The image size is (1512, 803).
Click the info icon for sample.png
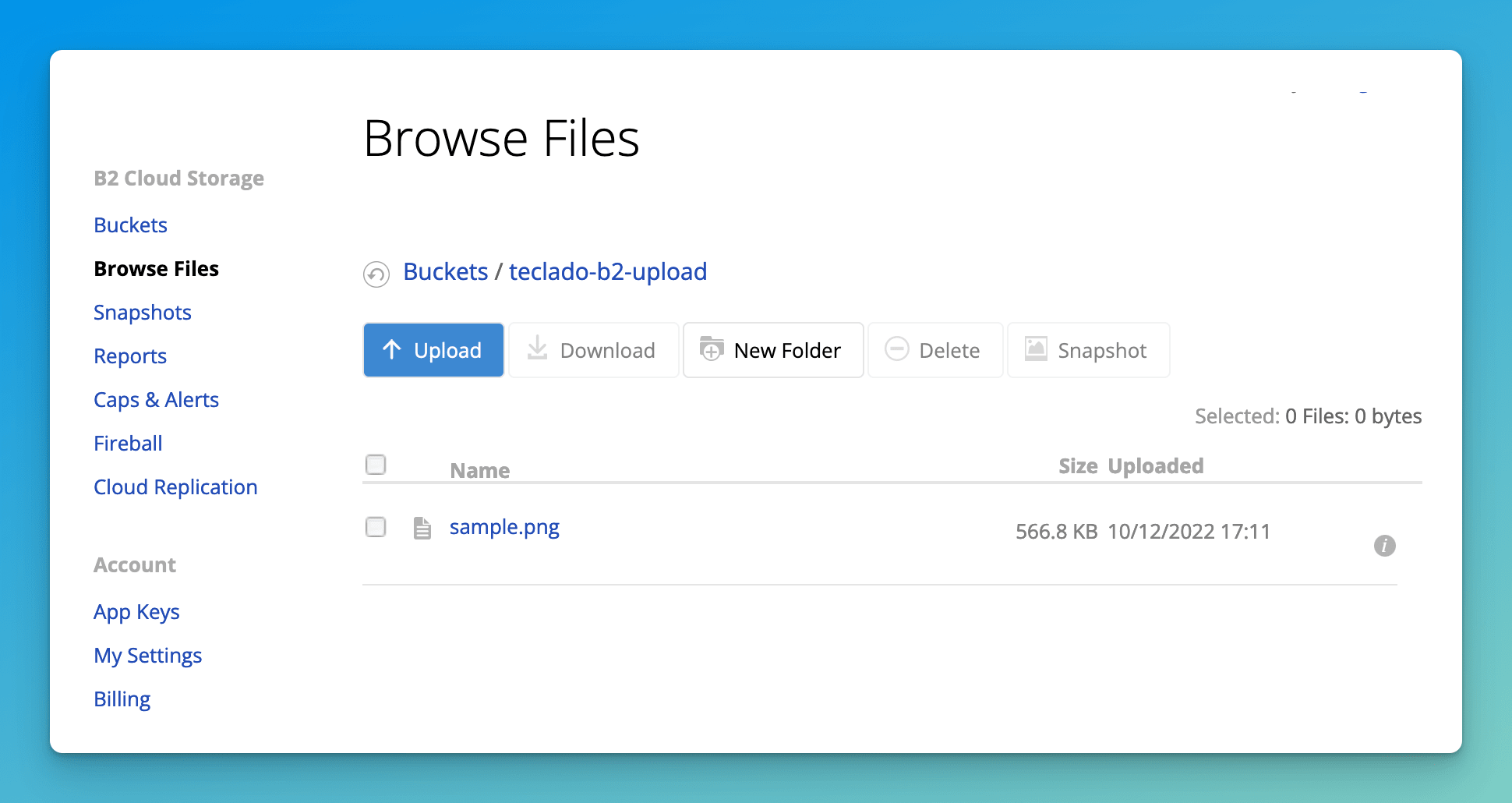[x=1384, y=545]
